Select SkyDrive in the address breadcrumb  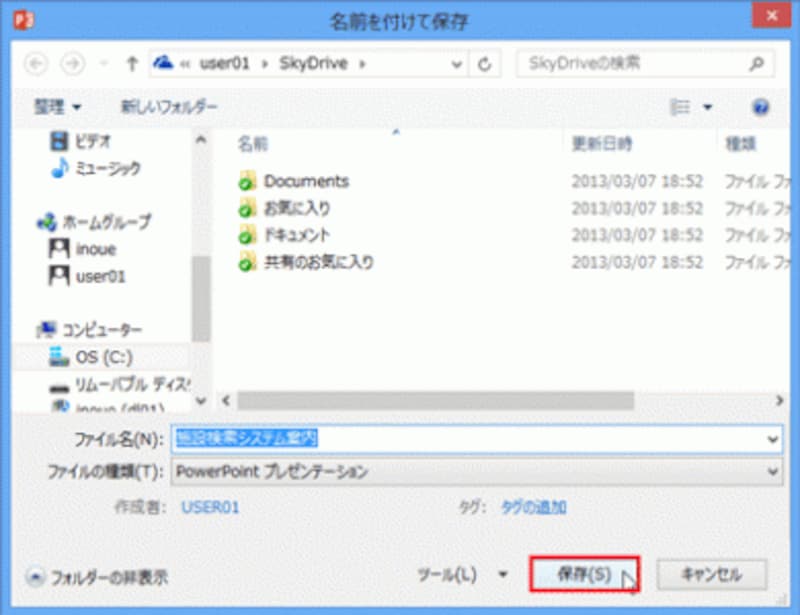(x=313, y=63)
